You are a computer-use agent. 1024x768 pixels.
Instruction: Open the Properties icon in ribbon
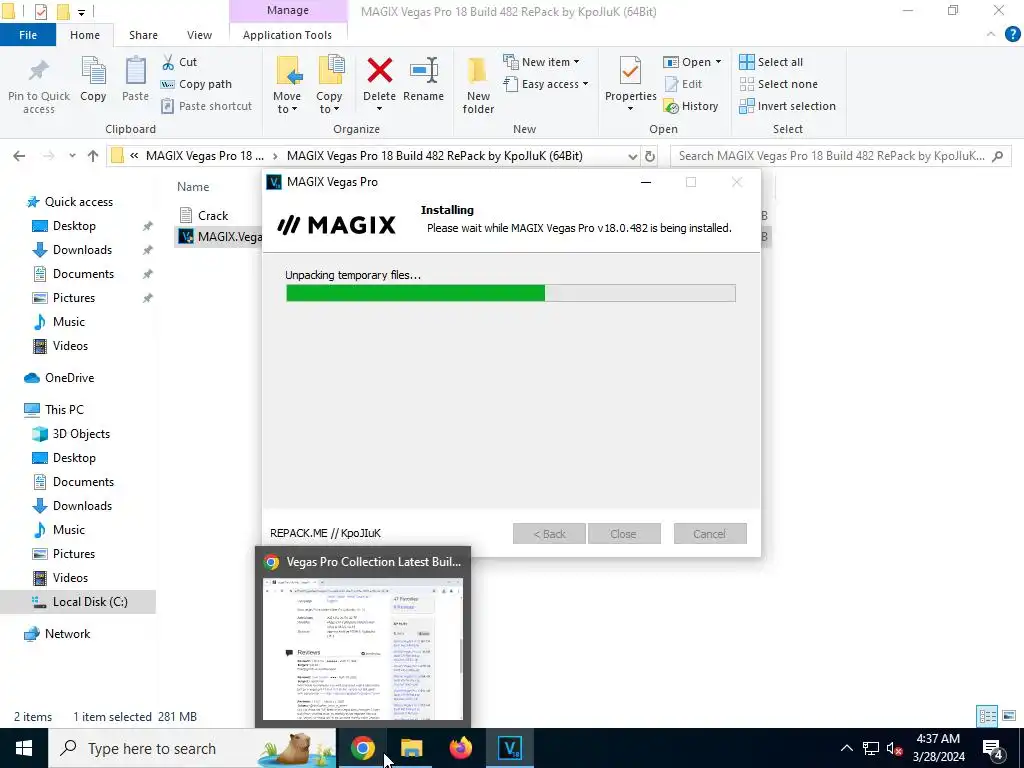tap(630, 71)
